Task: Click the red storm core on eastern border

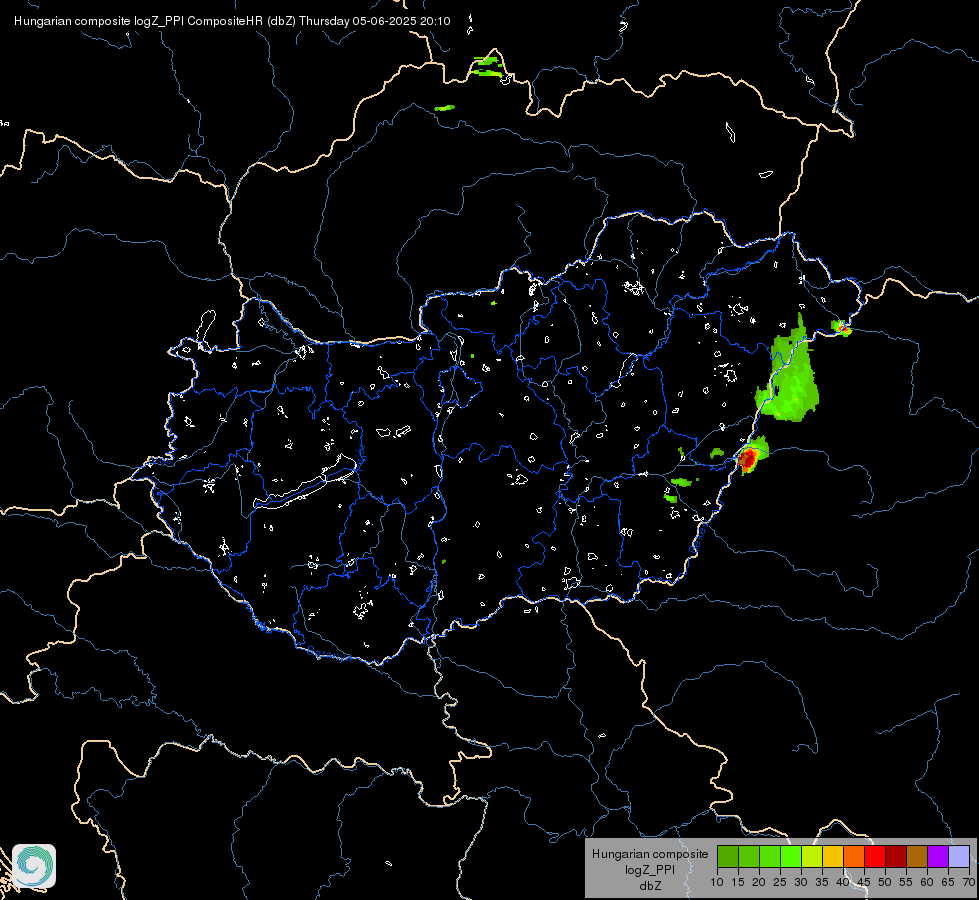Action: (x=747, y=459)
